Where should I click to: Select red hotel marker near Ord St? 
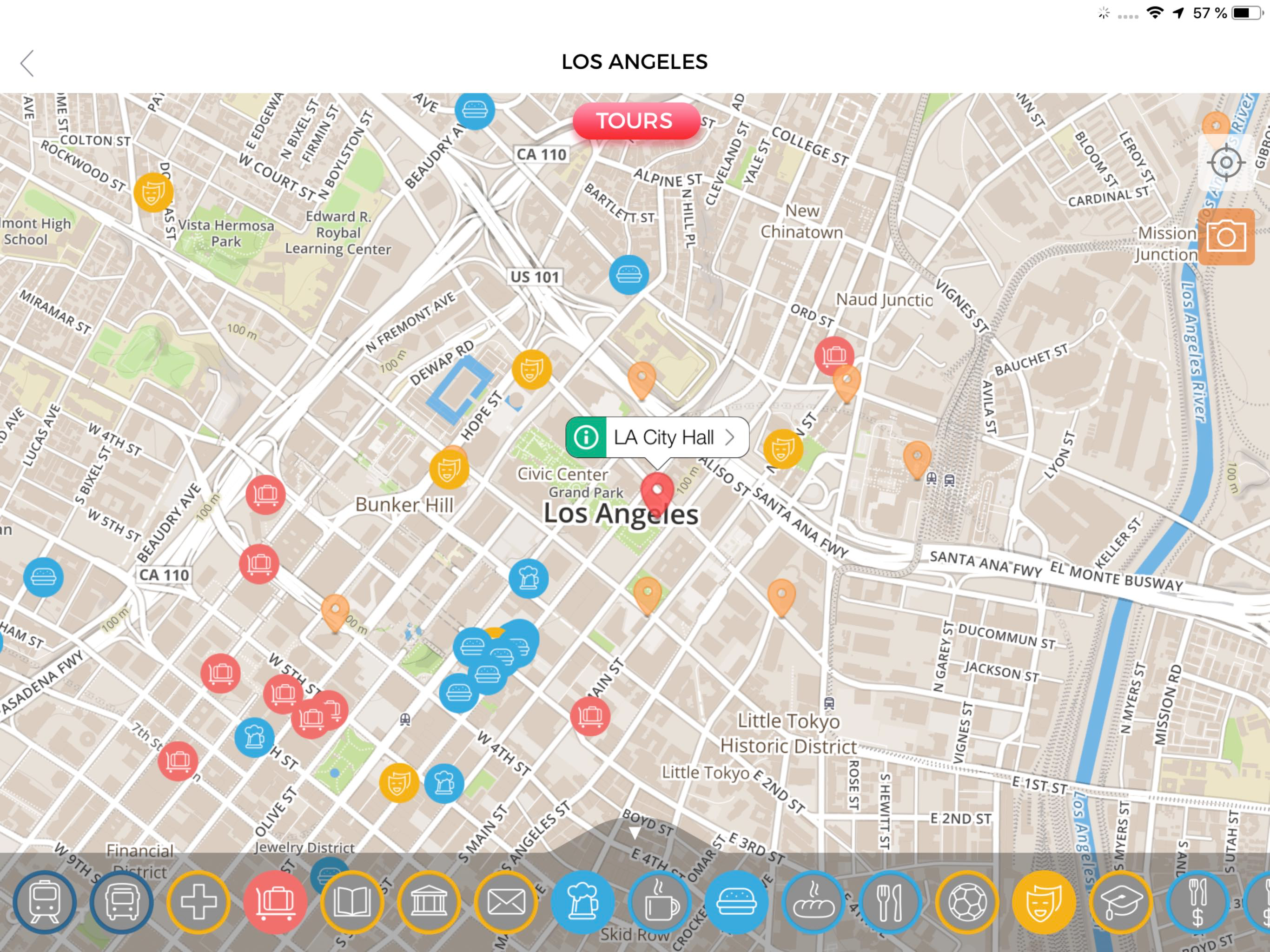coord(833,356)
